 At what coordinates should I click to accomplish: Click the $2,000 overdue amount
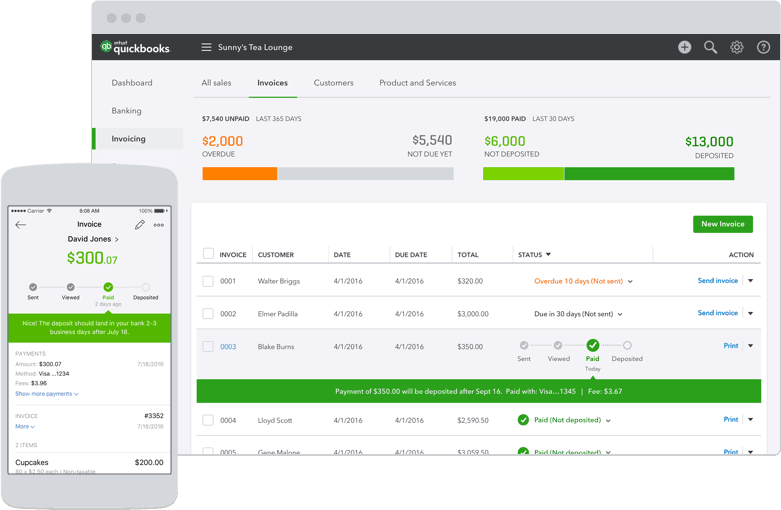(222, 141)
